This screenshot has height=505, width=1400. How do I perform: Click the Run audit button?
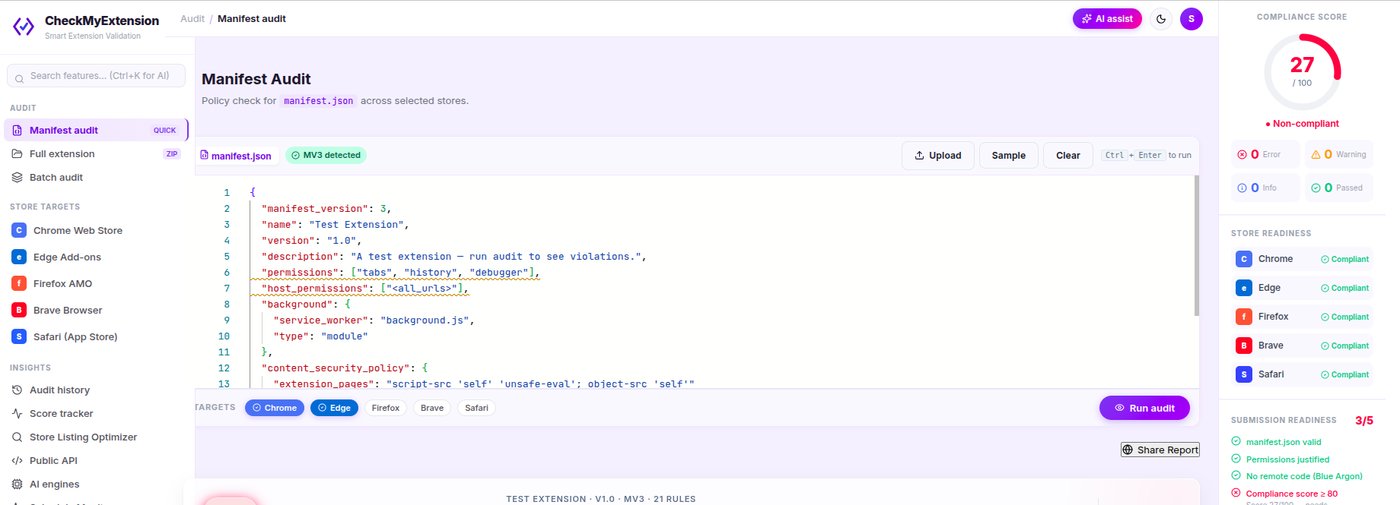(x=1144, y=408)
